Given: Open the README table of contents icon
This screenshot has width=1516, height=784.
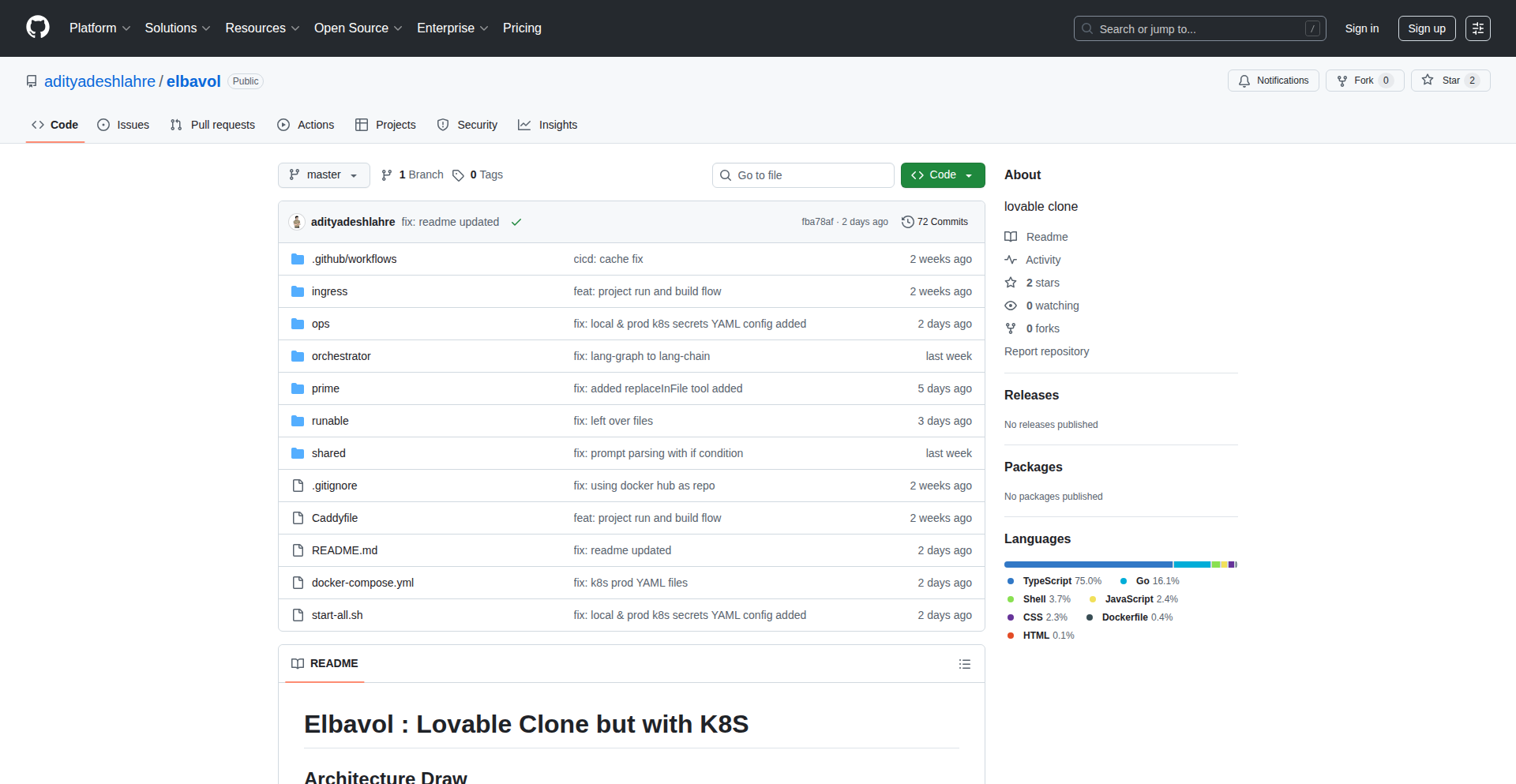Looking at the screenshot, I should [x=964, y=663].
